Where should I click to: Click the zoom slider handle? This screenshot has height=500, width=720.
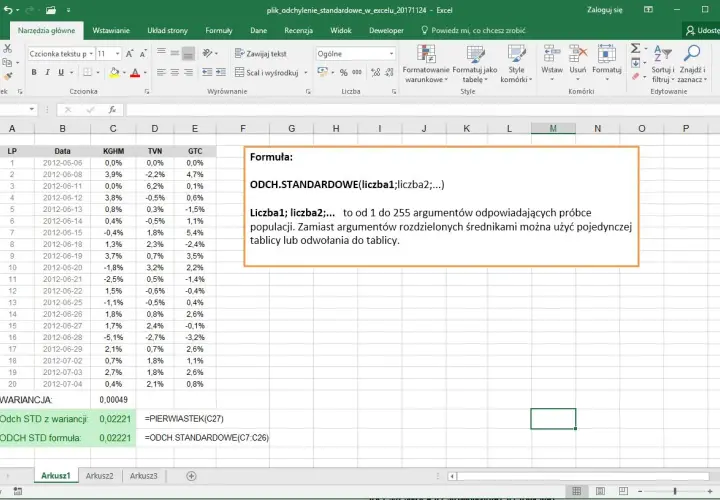[675, 491]
